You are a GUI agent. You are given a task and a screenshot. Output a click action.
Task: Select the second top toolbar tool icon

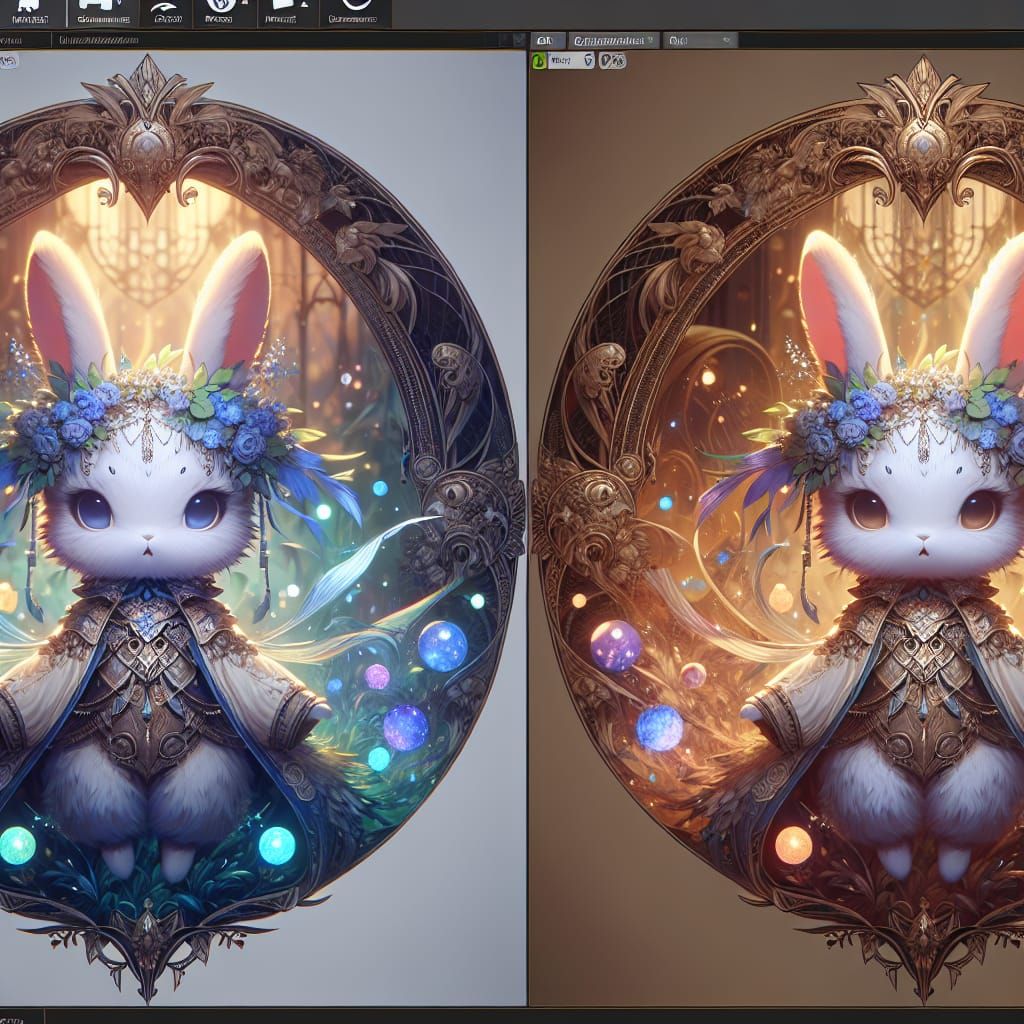point(99,13)
